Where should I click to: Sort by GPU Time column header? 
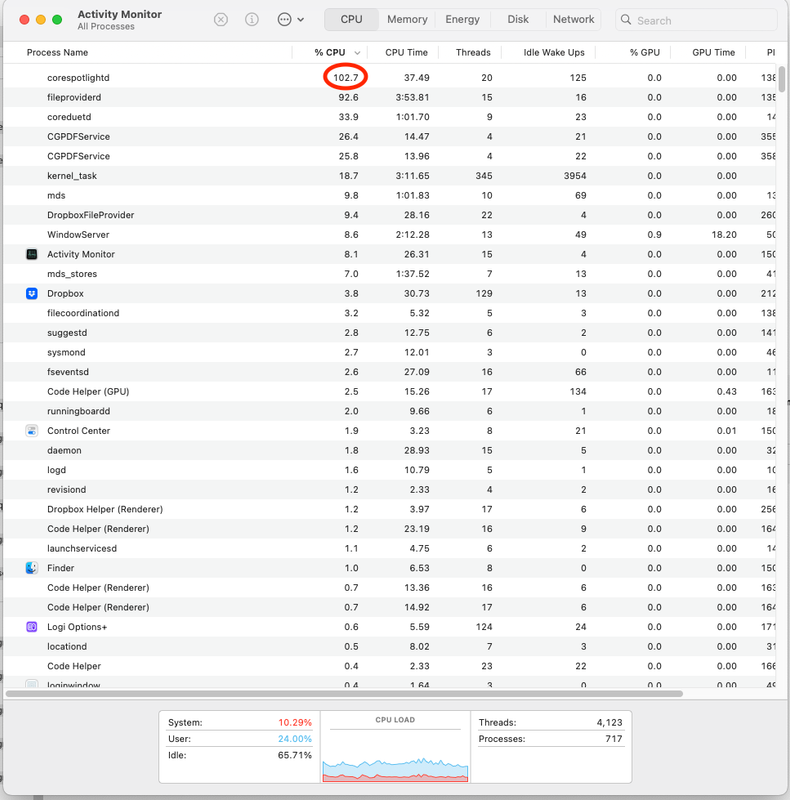(x=713, y=53)
